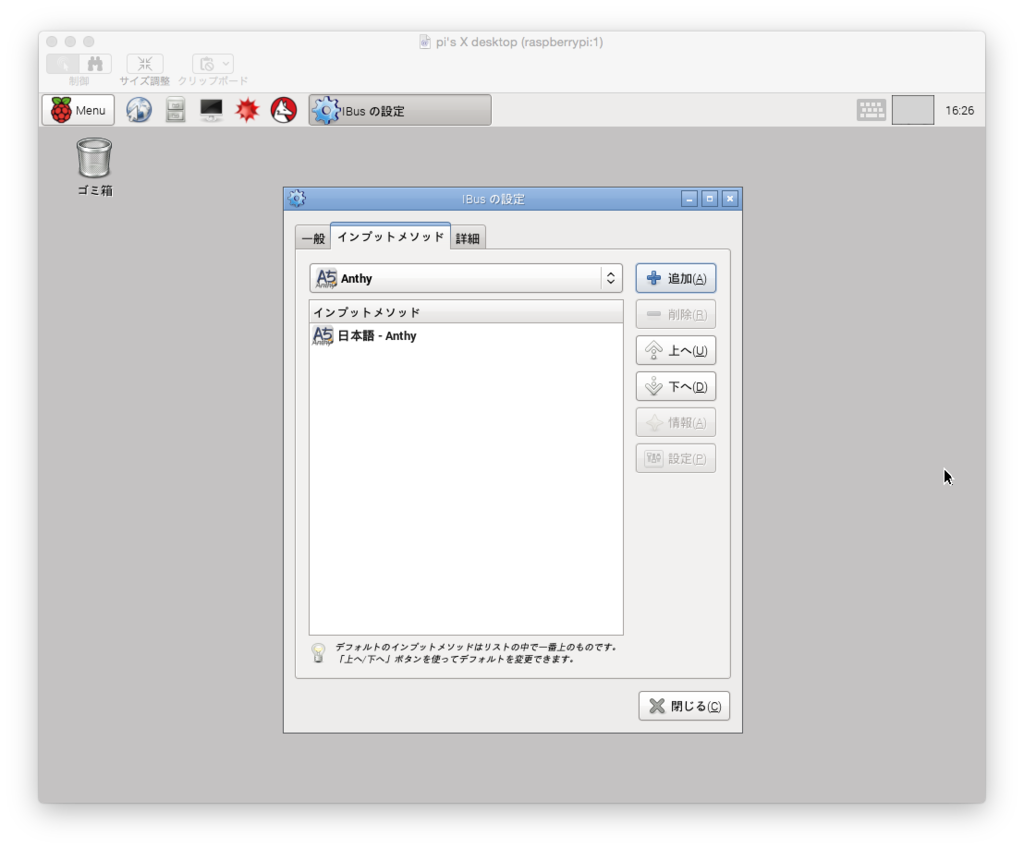This screenshot has height=849, width=1024.
Task: Click the 情報(A) info button
Action: point(676,423)
